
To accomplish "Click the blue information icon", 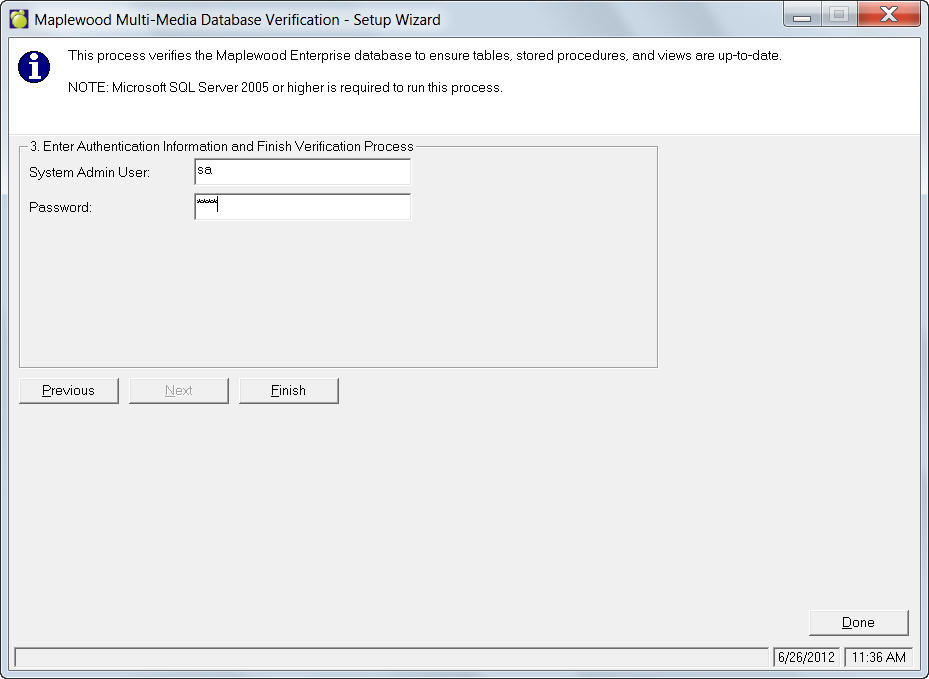I will coord(34,67).
